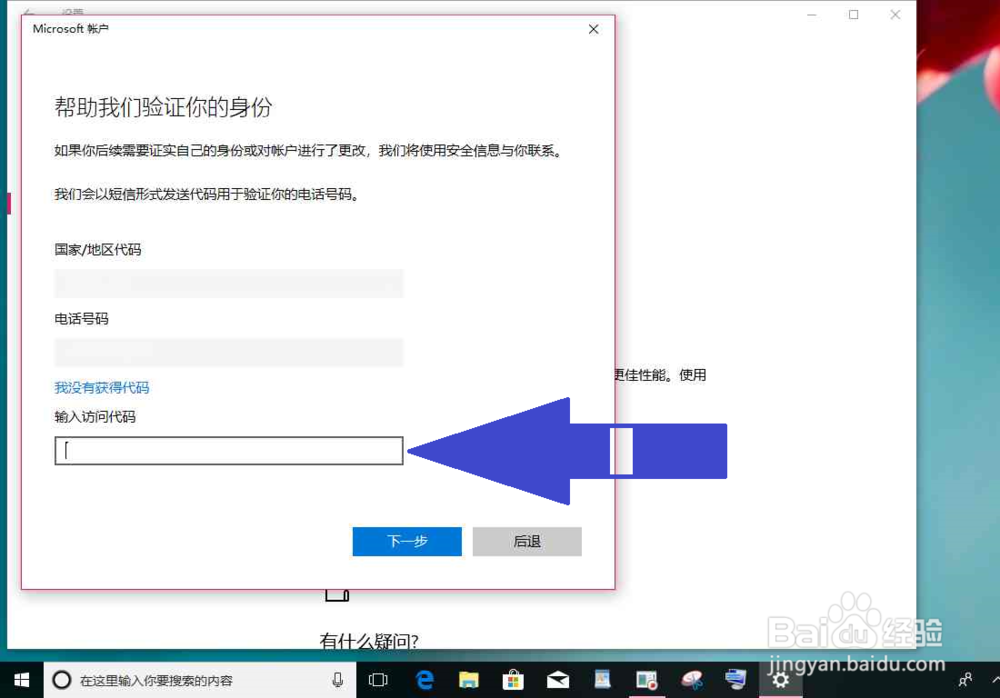Image resolution: width=1000 pixels, height=698 pixels.
Task: Click the 帮助我们验证你的身份 heading
Action: 163,107
